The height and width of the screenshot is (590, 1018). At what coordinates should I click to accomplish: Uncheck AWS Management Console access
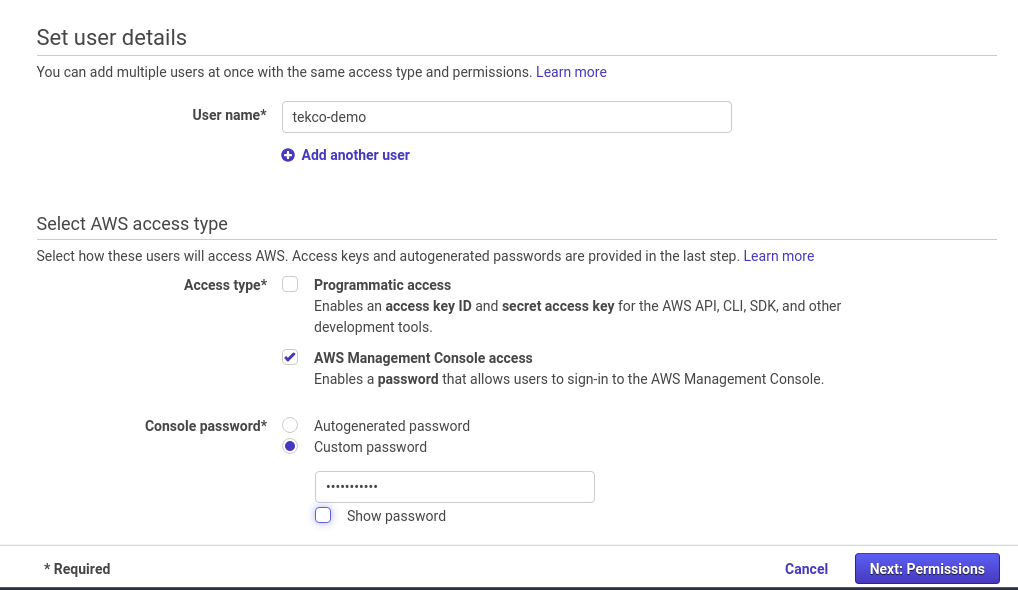coord(290,357)
